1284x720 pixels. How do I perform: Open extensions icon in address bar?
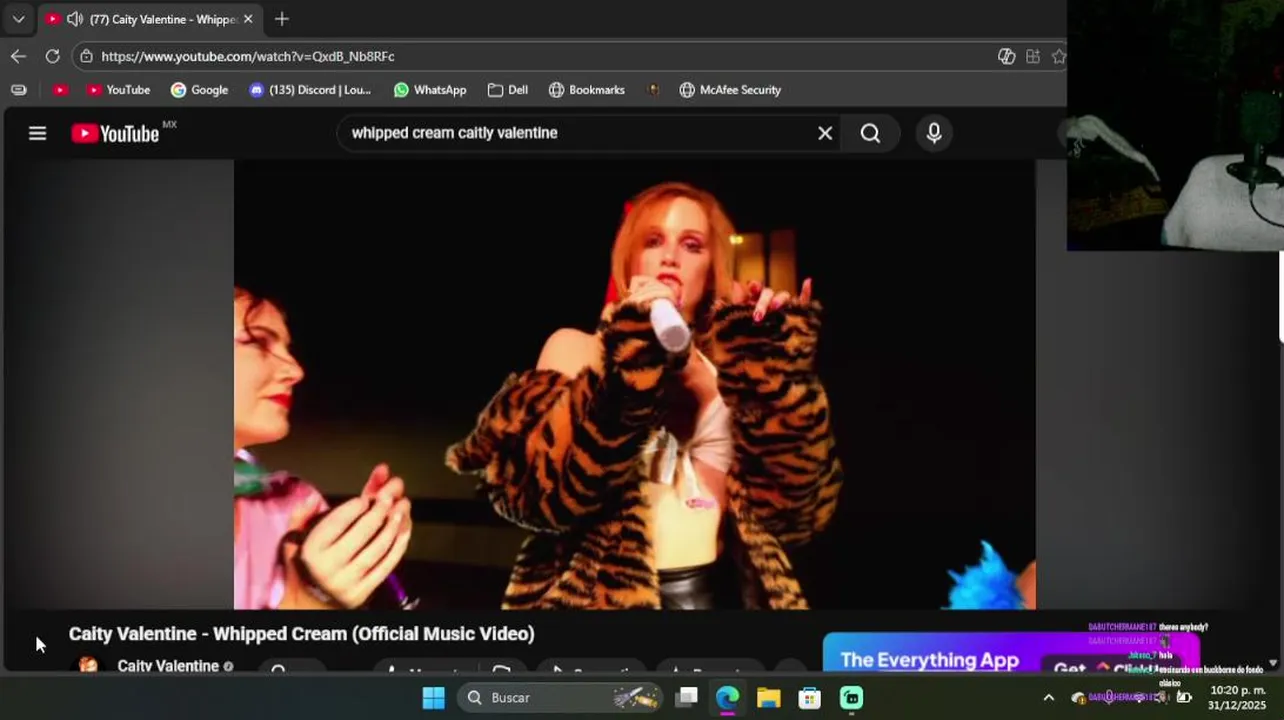tap(1033, 56)
